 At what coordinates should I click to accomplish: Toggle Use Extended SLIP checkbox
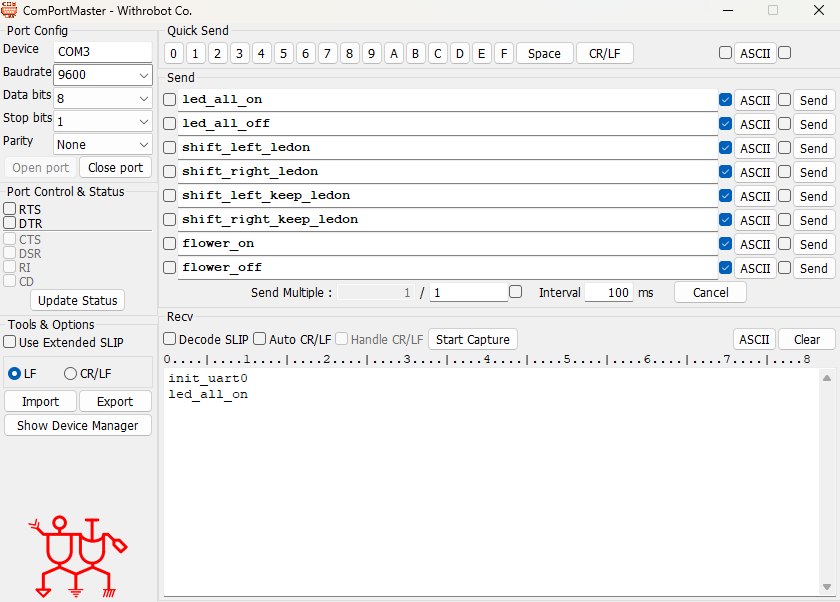10,342
